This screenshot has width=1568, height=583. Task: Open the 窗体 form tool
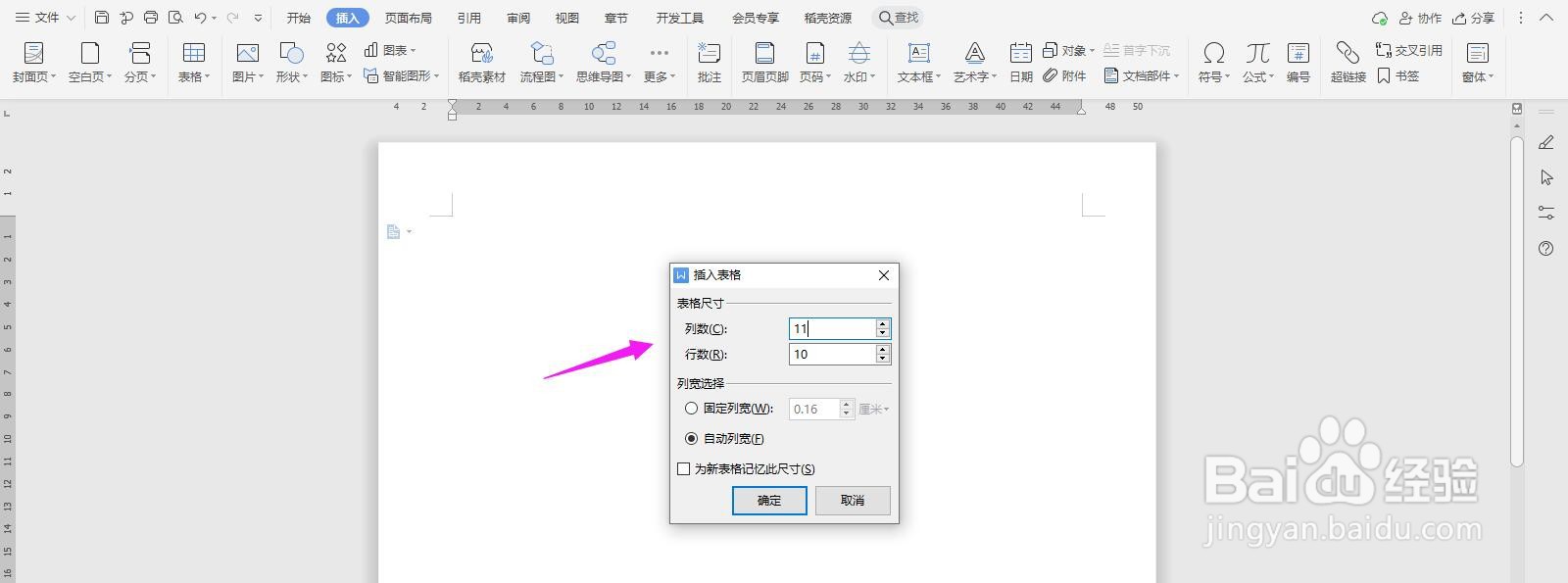1478,63
